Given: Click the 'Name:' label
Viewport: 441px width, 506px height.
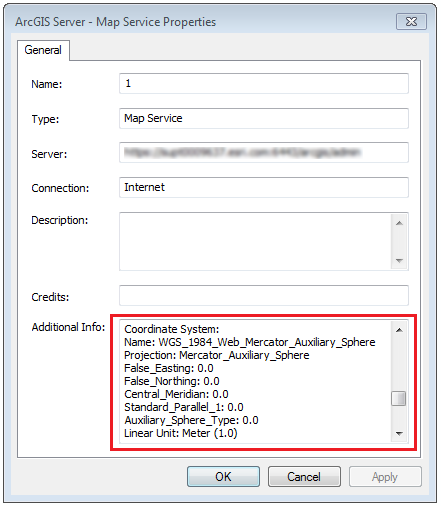Looking at the screenshot, I should pyautogui.click(x=47, y=84).
